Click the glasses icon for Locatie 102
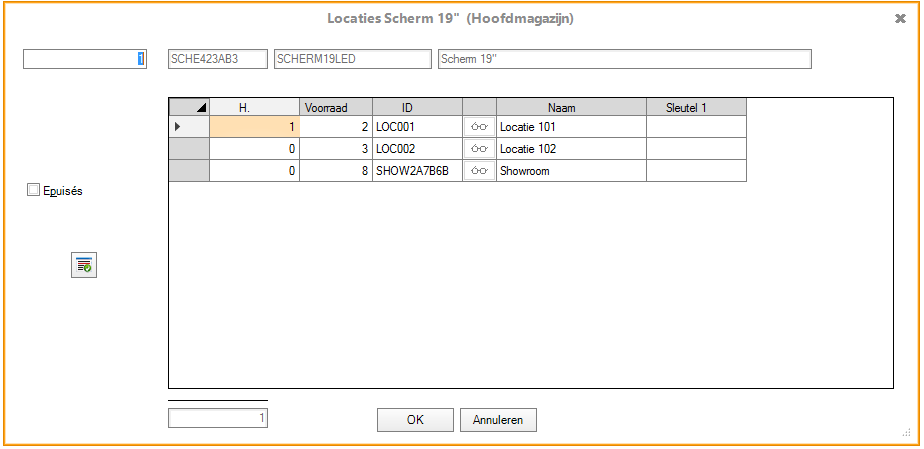The height and width of the screenshot is (449, 924). tap(479, 149)
